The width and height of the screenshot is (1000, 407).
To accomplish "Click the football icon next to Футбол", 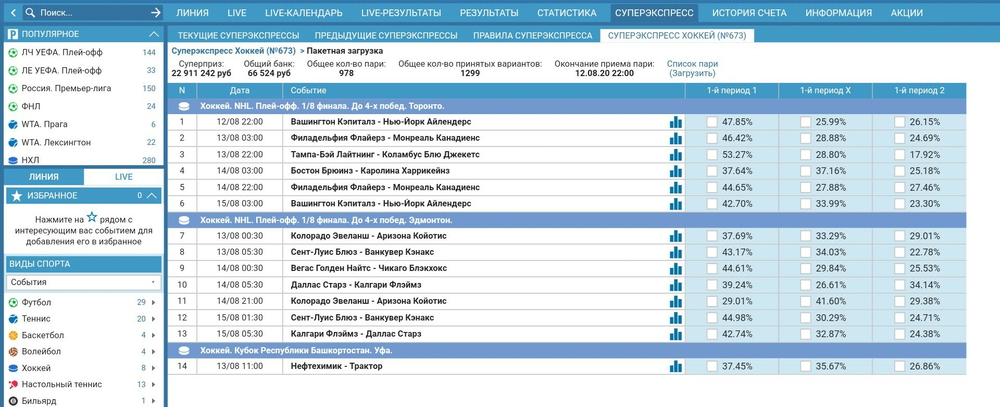I will click(13, 302).
